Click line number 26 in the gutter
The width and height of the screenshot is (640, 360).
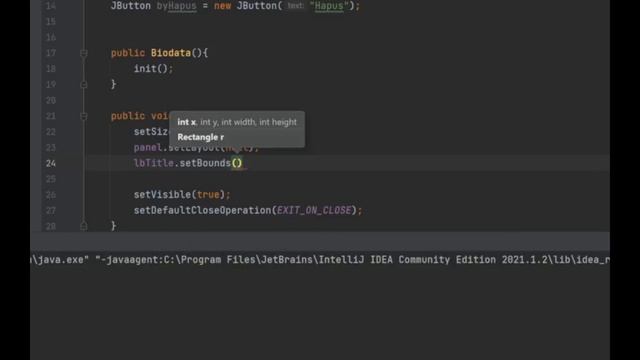click(x=51, y=195)
